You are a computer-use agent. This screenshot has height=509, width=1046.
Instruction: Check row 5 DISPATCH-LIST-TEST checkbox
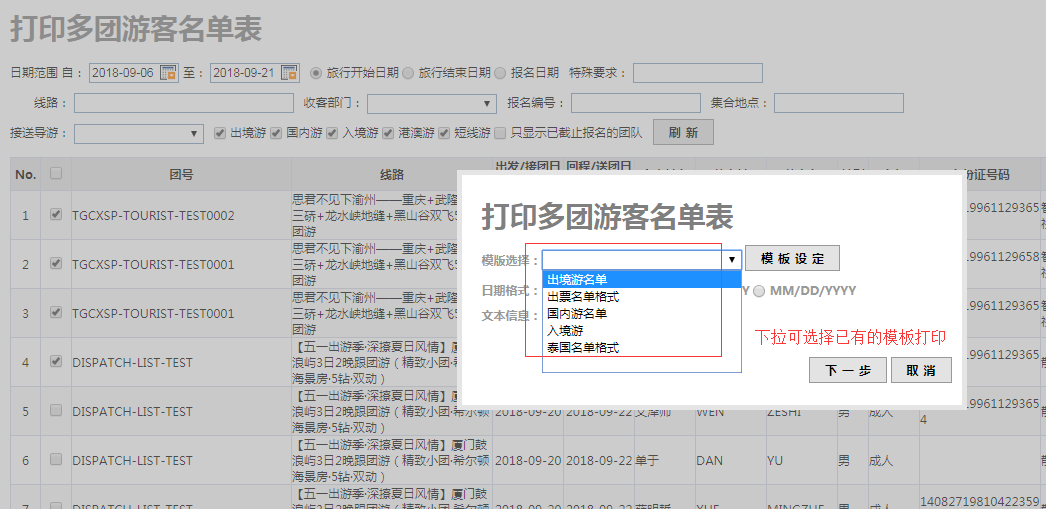[x=56, y=411]
